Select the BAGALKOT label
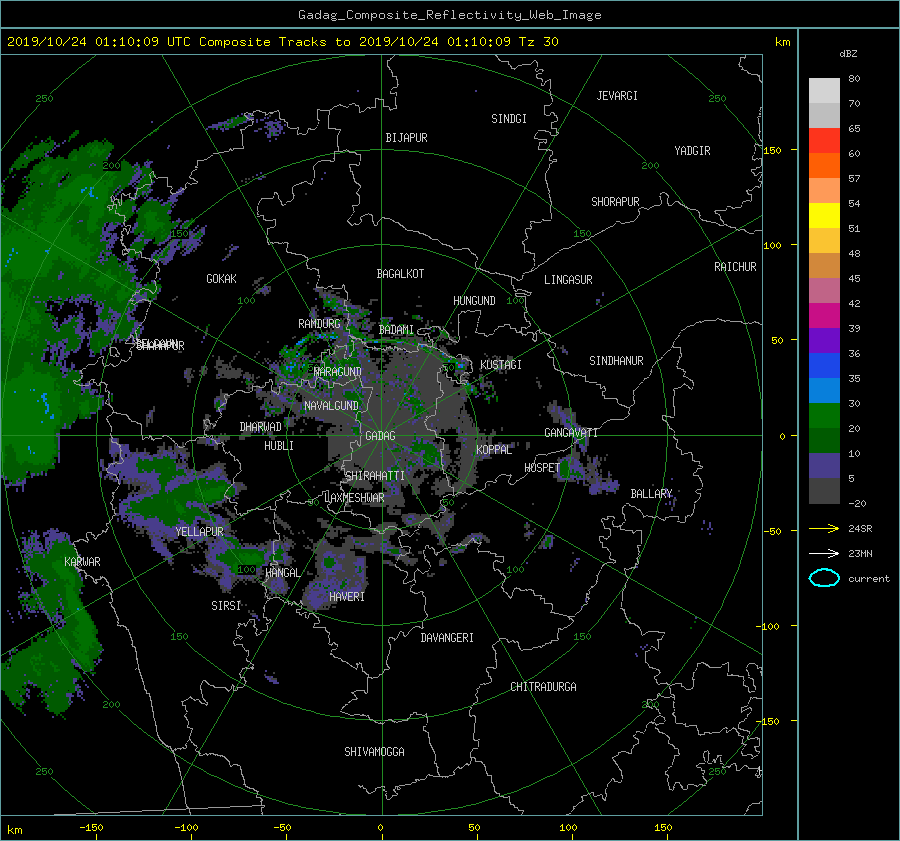 point(400,274)
